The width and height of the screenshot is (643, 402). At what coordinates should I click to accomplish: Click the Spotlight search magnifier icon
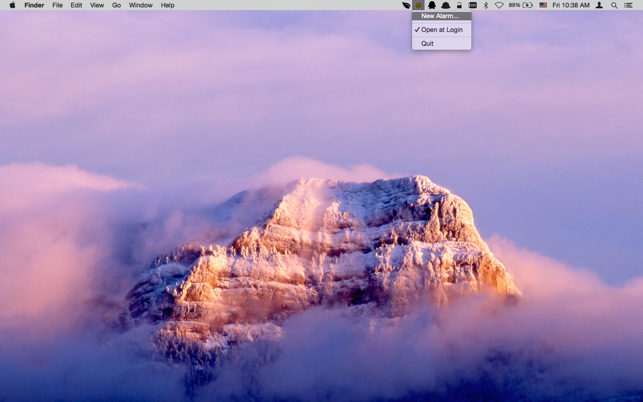(x=614, y=5)
